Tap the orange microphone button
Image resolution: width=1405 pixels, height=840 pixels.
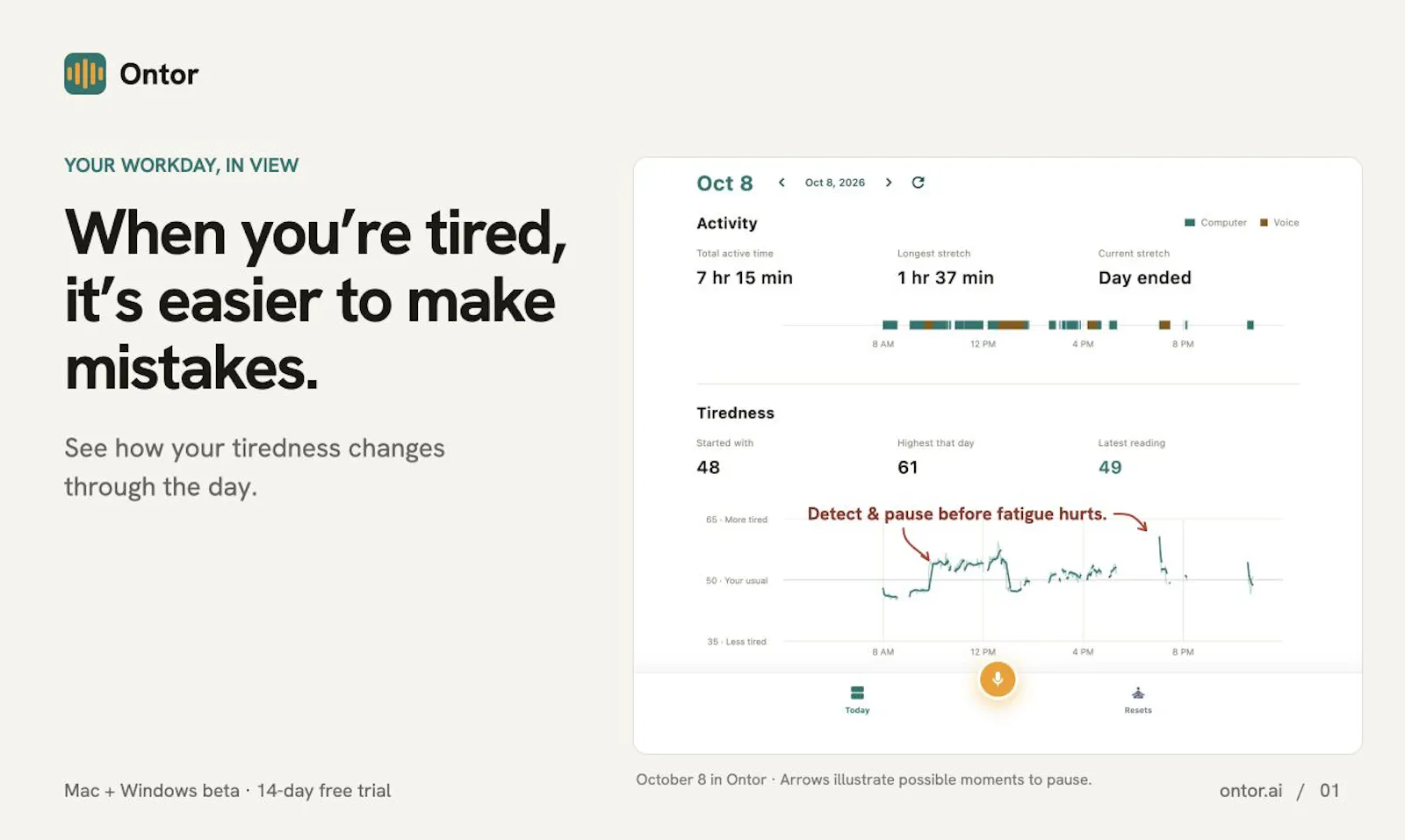click(998, 678)
